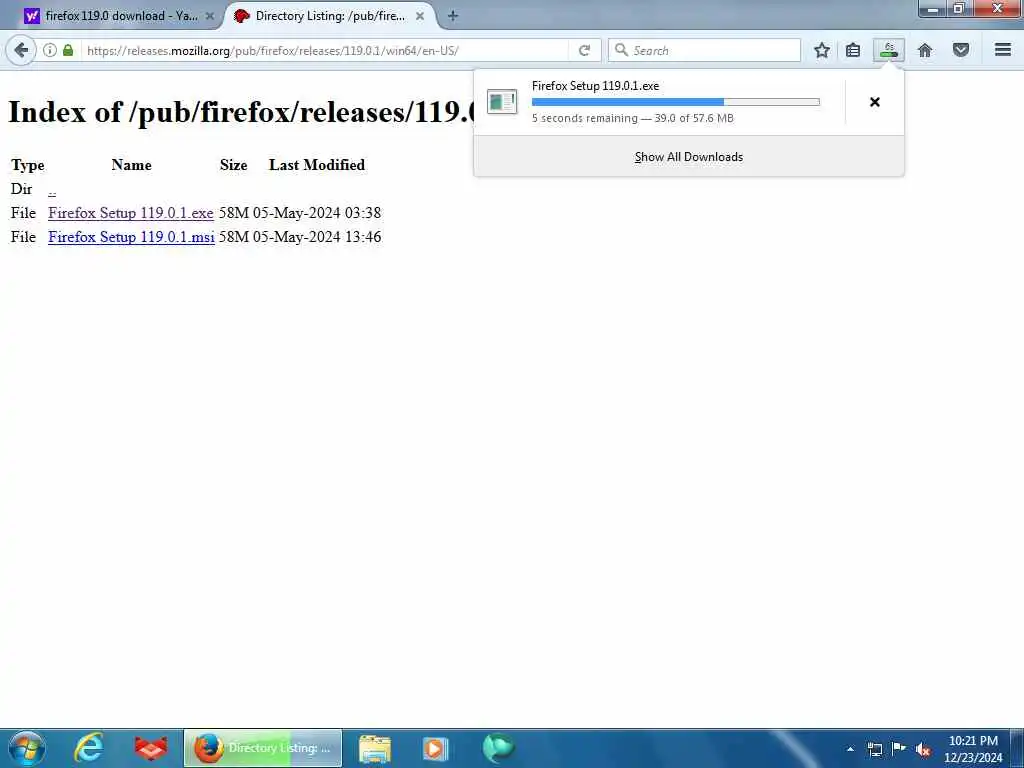Close the firefox 119.0 download tab
The height and width of the screenshot is (768, 1024).
[x=210, y=16]
